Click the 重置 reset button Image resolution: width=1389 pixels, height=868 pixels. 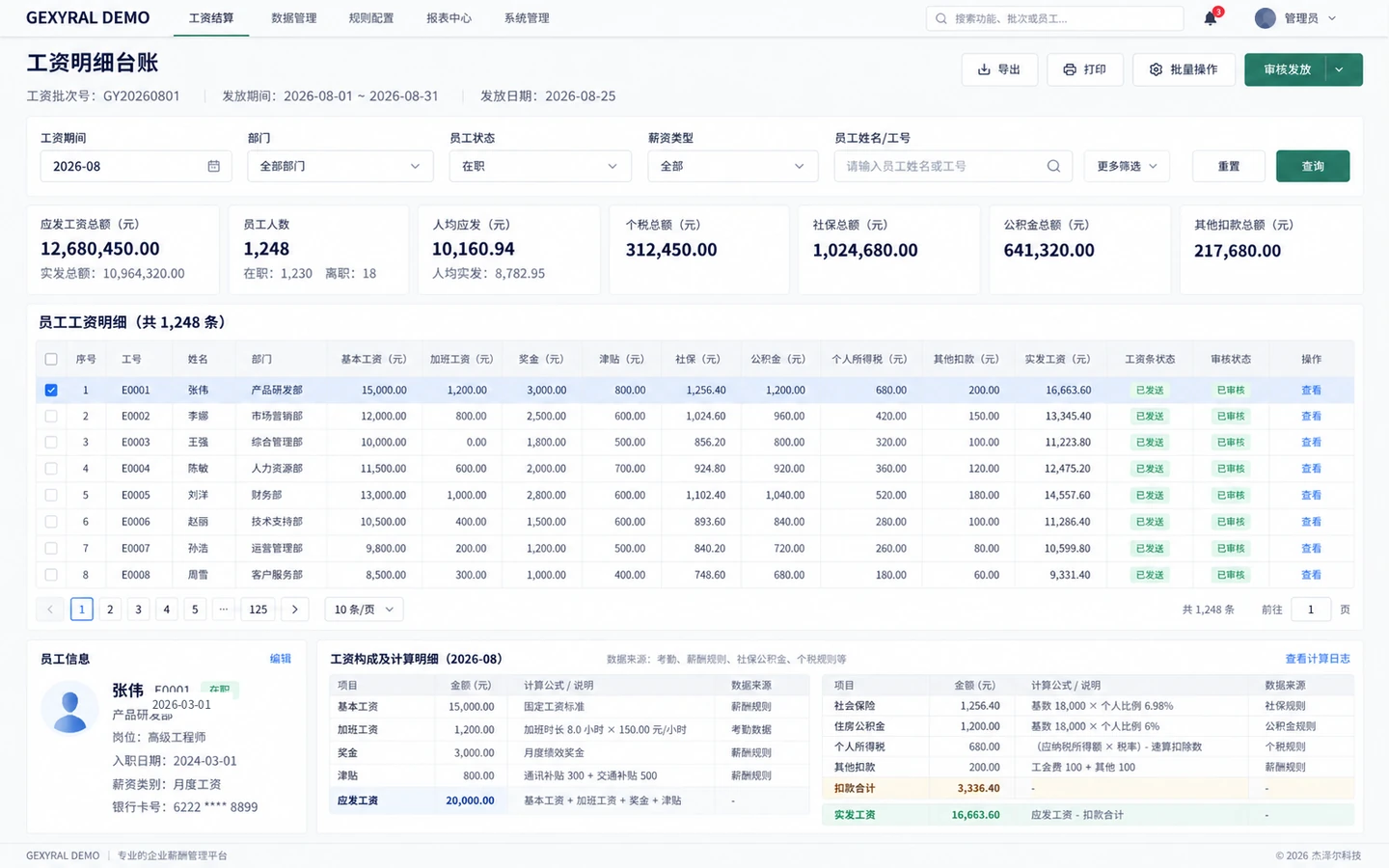coord(1229,166)
